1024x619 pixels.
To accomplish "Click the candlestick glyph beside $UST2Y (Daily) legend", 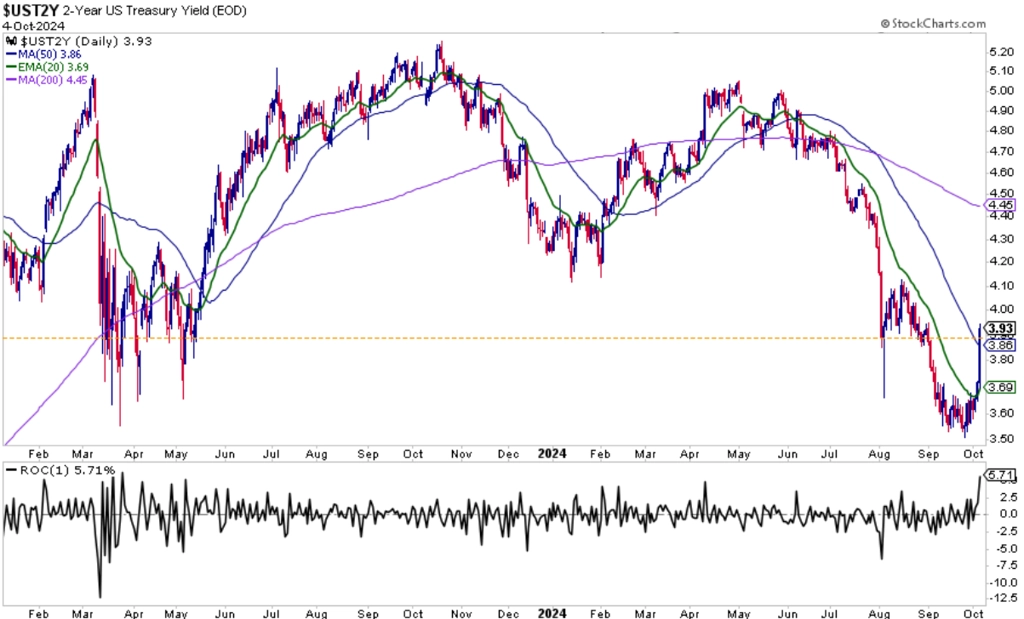I will [10, 41].
